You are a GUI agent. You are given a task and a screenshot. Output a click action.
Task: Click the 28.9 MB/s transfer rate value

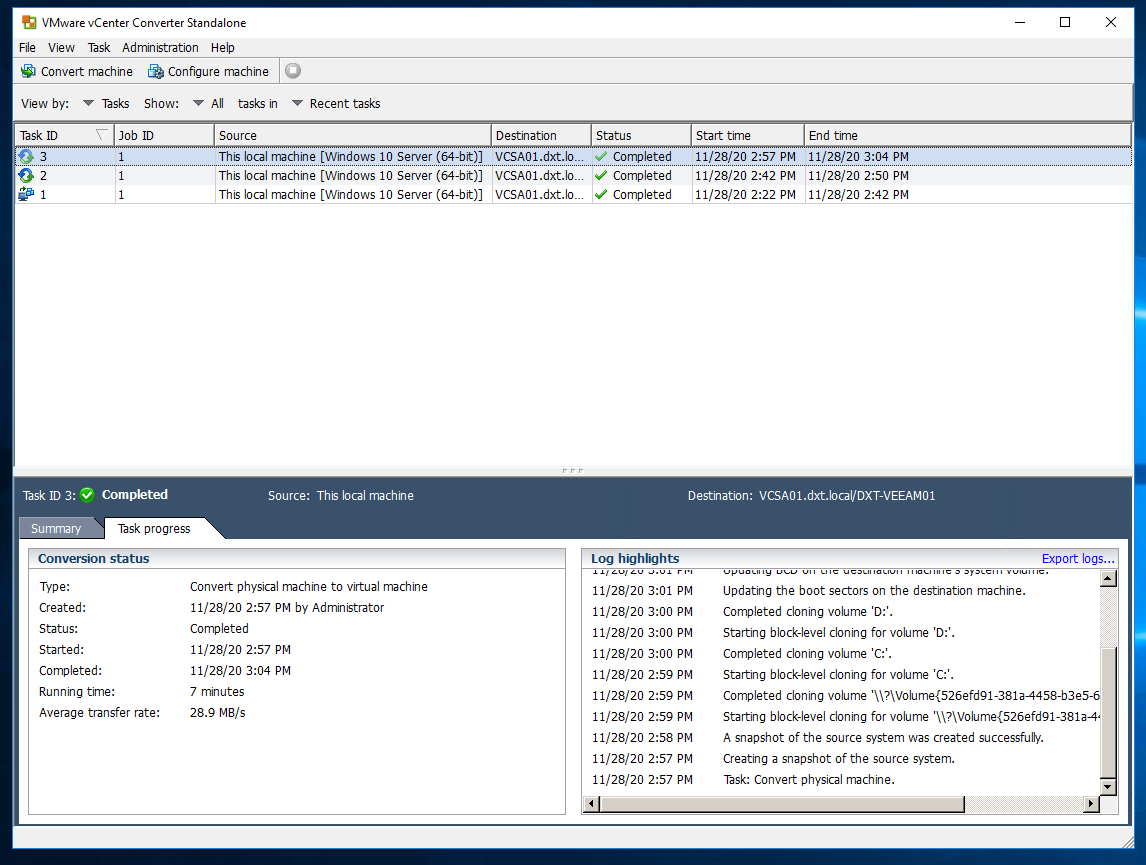(x=218, y=712)
